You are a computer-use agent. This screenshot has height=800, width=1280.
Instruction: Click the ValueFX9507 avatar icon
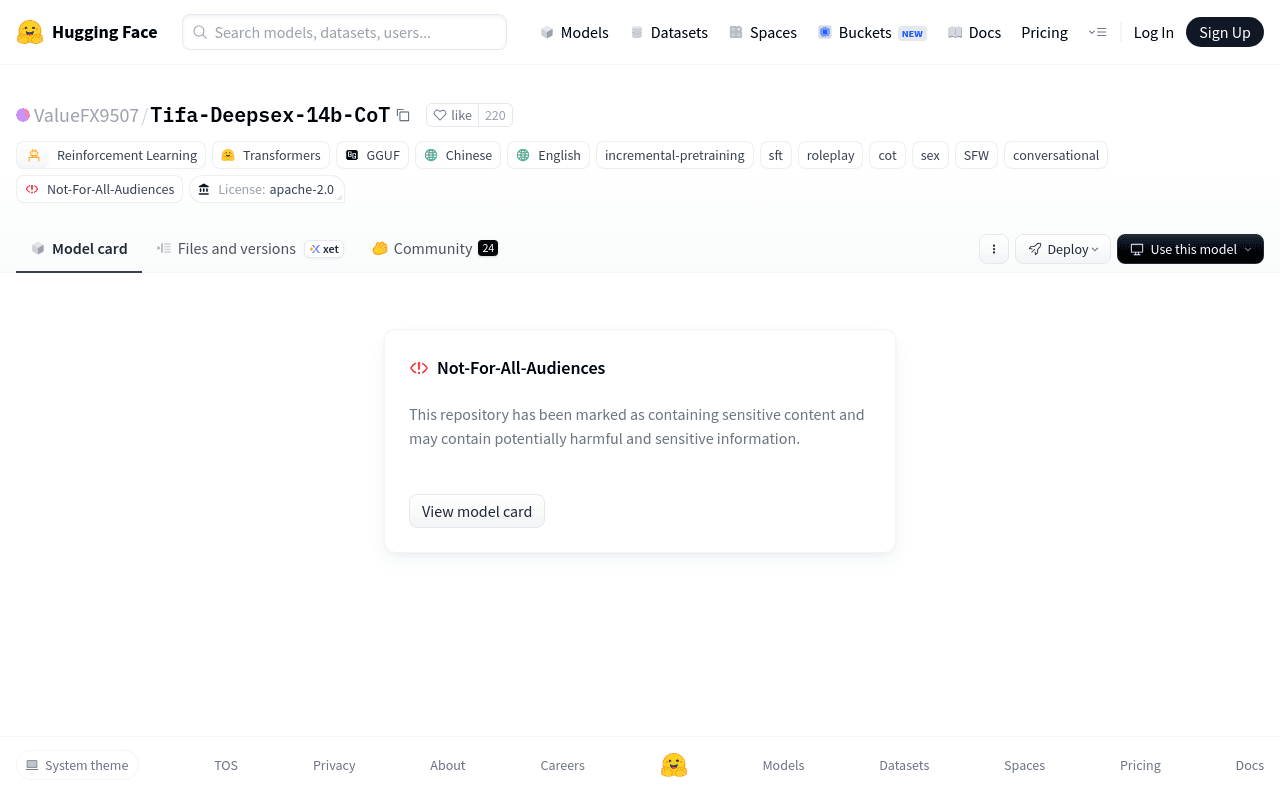click(x=23, y=115)
